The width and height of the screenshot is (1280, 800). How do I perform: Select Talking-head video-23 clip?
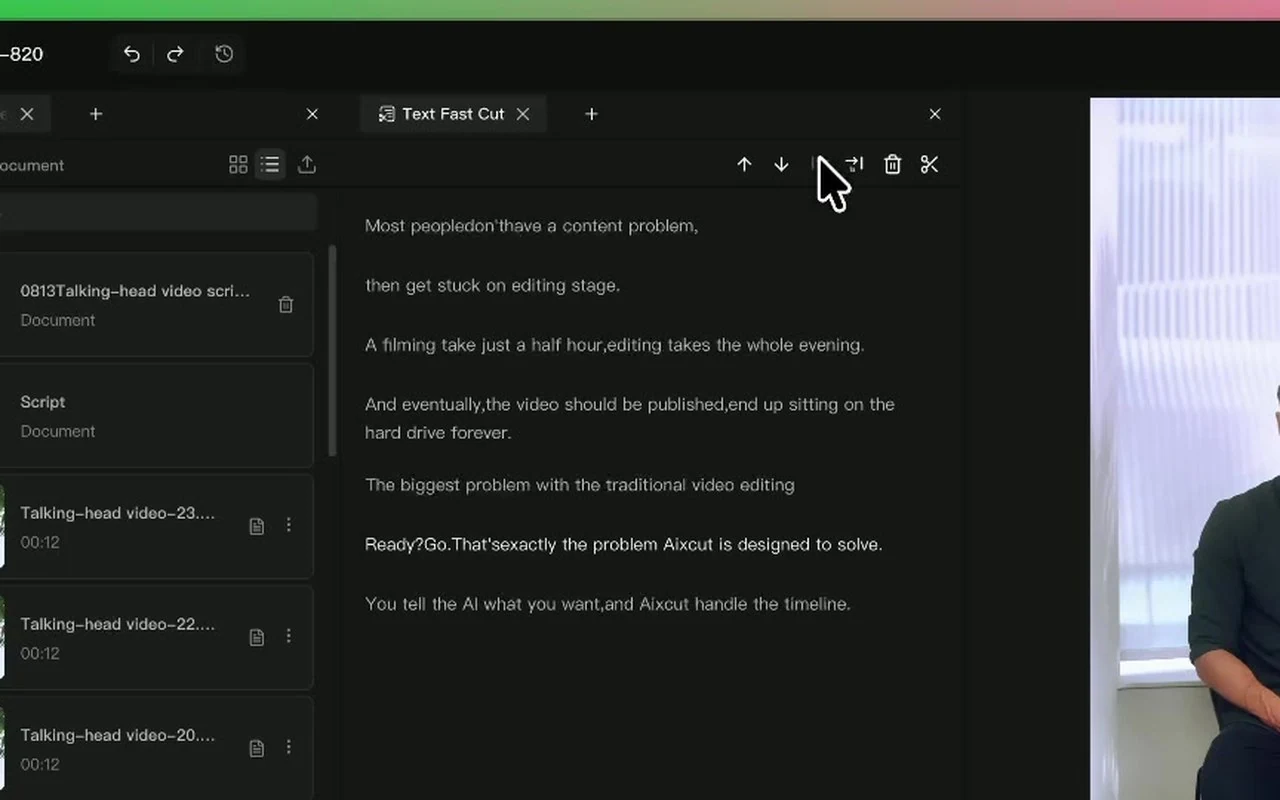[x=156, y=526]
